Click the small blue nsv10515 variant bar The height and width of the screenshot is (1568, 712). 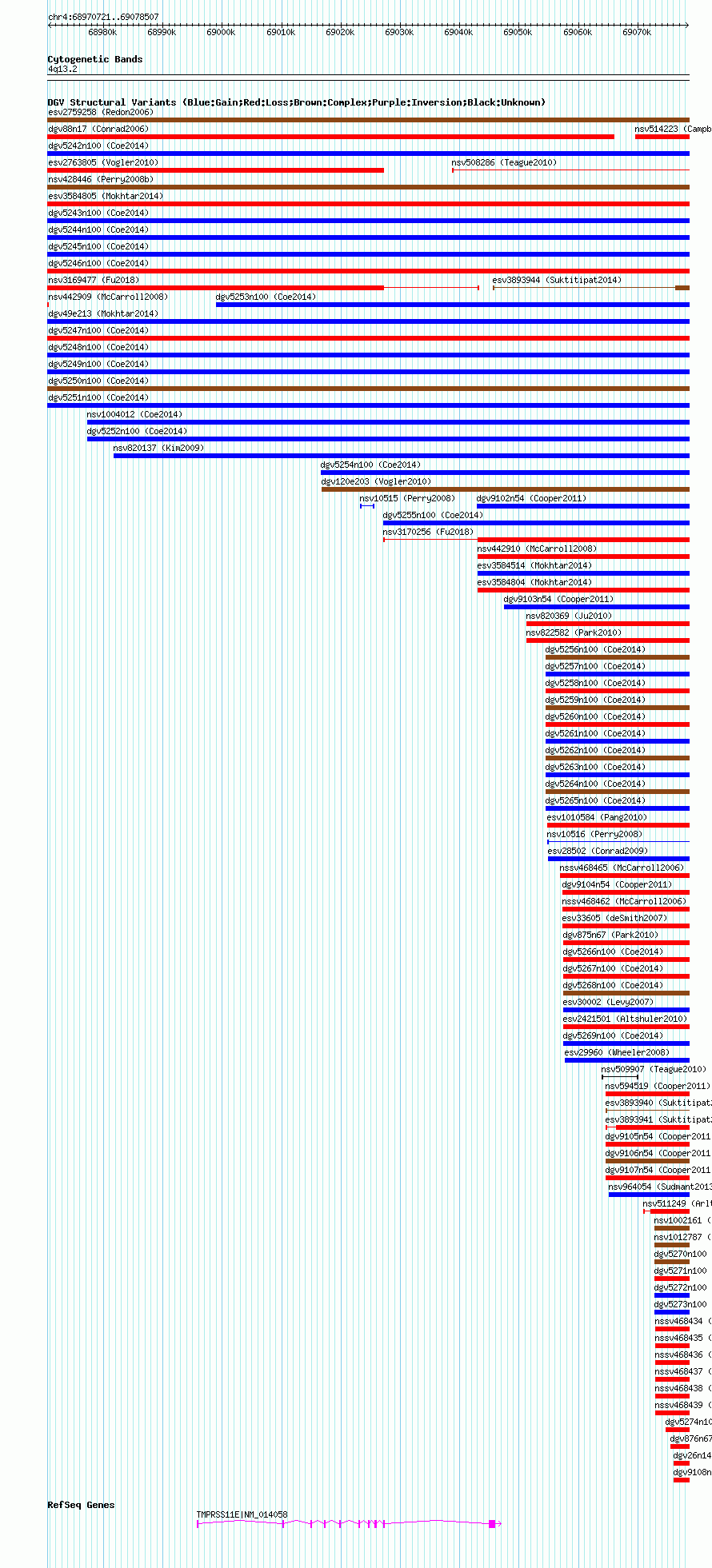pos(367,506)
